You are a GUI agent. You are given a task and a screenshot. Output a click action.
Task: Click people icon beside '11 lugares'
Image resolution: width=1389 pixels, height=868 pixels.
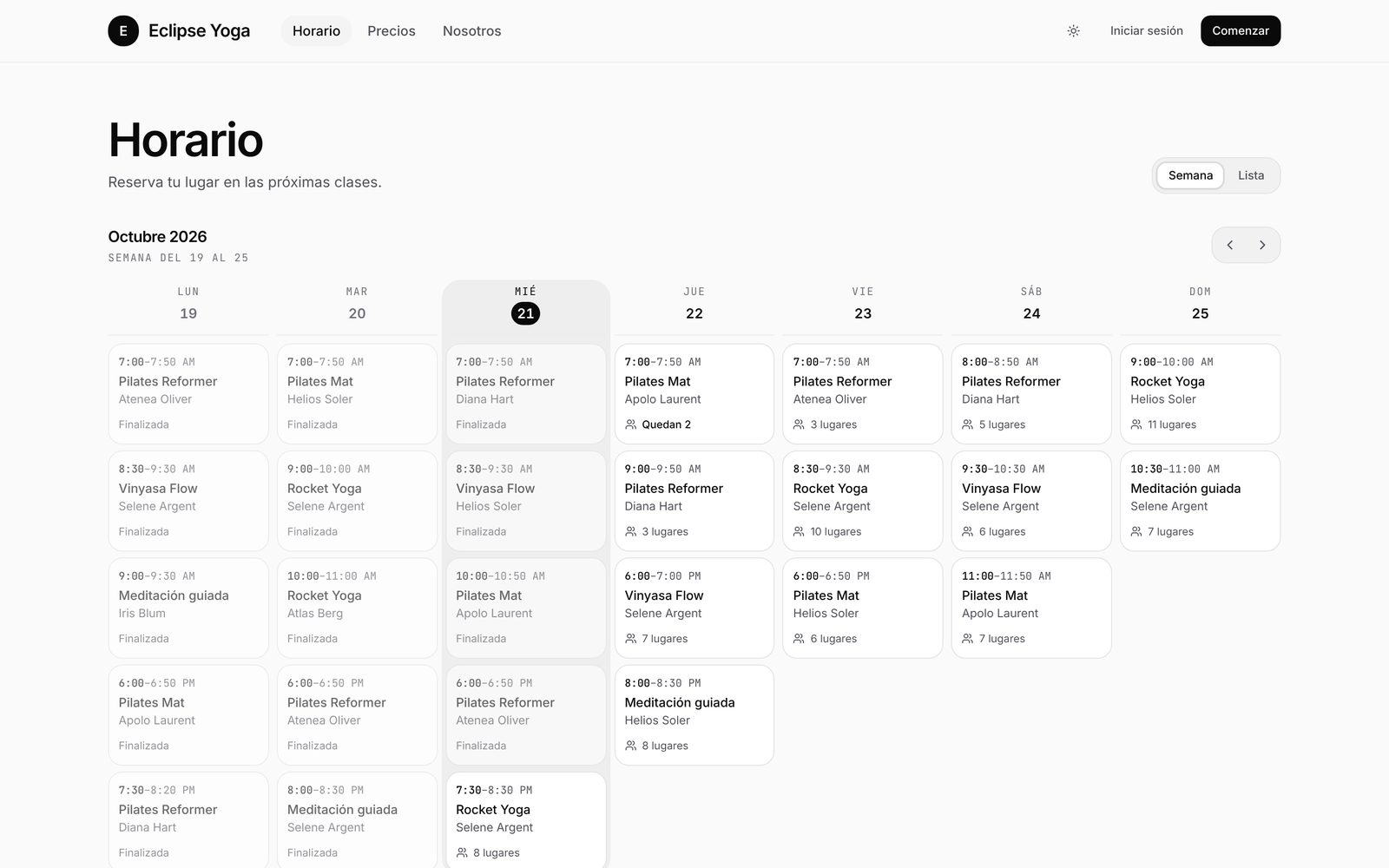[1136, 424]
